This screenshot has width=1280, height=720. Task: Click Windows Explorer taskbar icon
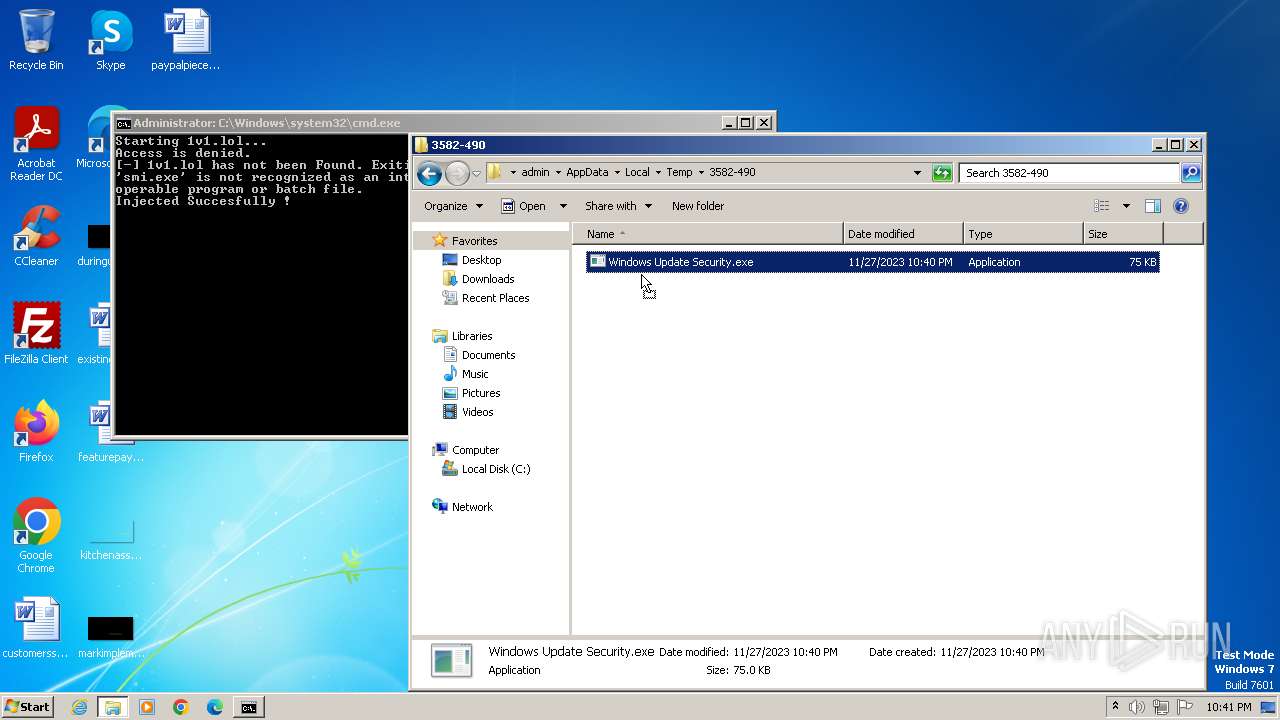[112, 707]
